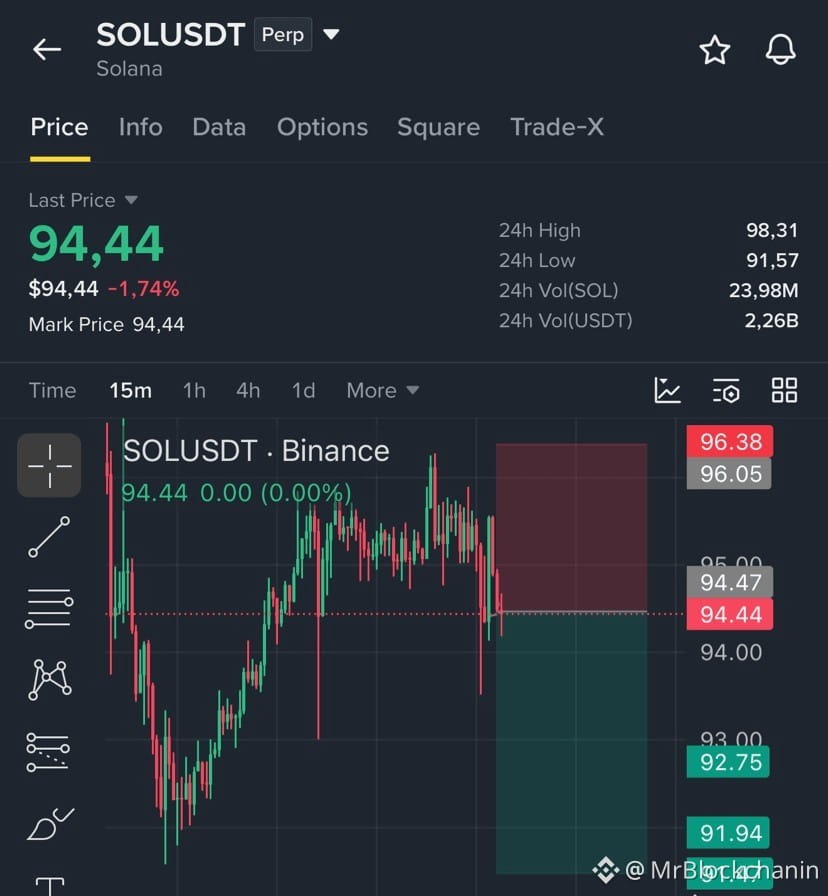Click the 24h High value 98,31
The image size is (828, 896).
click(x=772, y=230)
